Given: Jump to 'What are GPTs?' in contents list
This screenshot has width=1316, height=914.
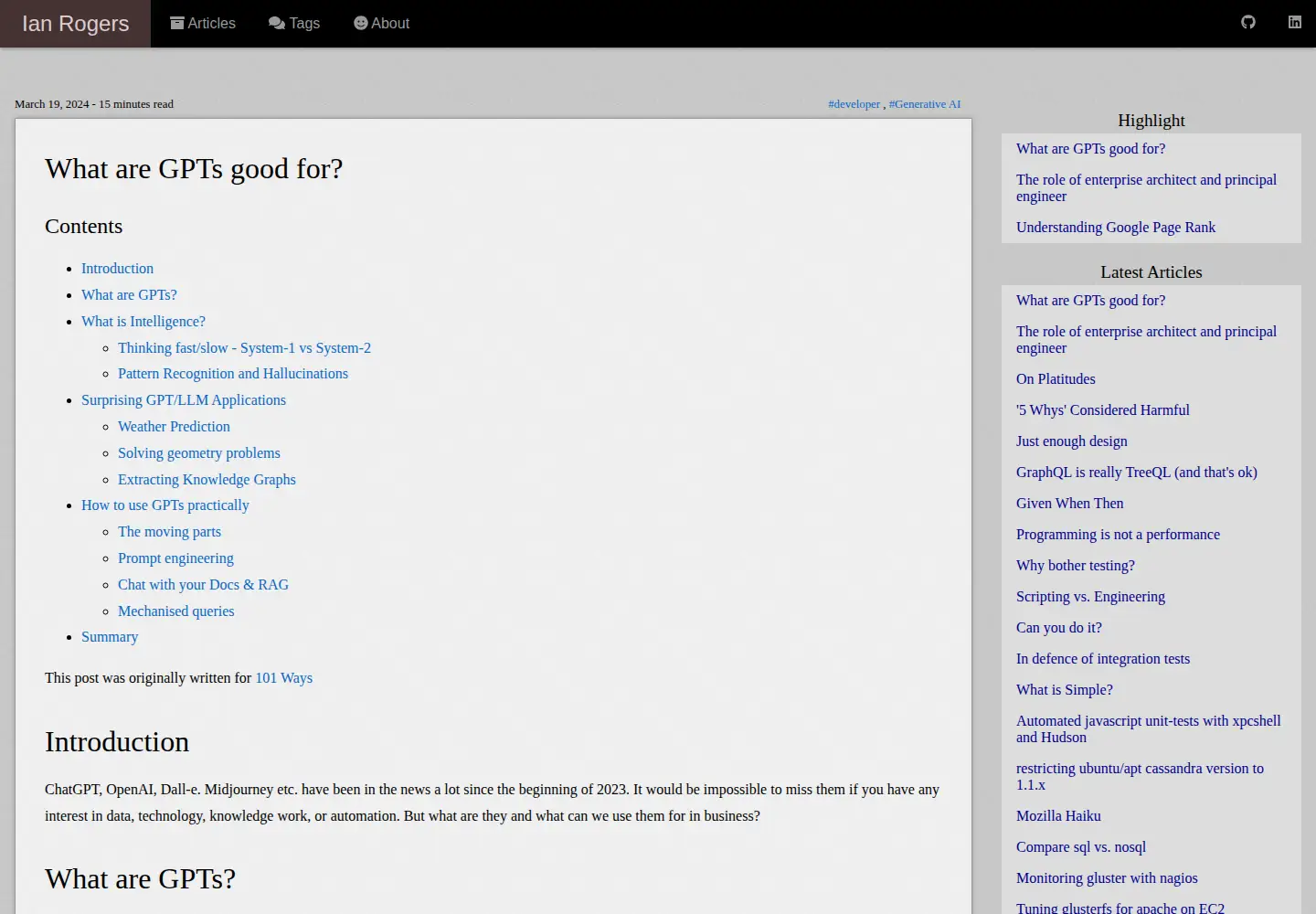Looking at the screenshot, I should point(129,295).
